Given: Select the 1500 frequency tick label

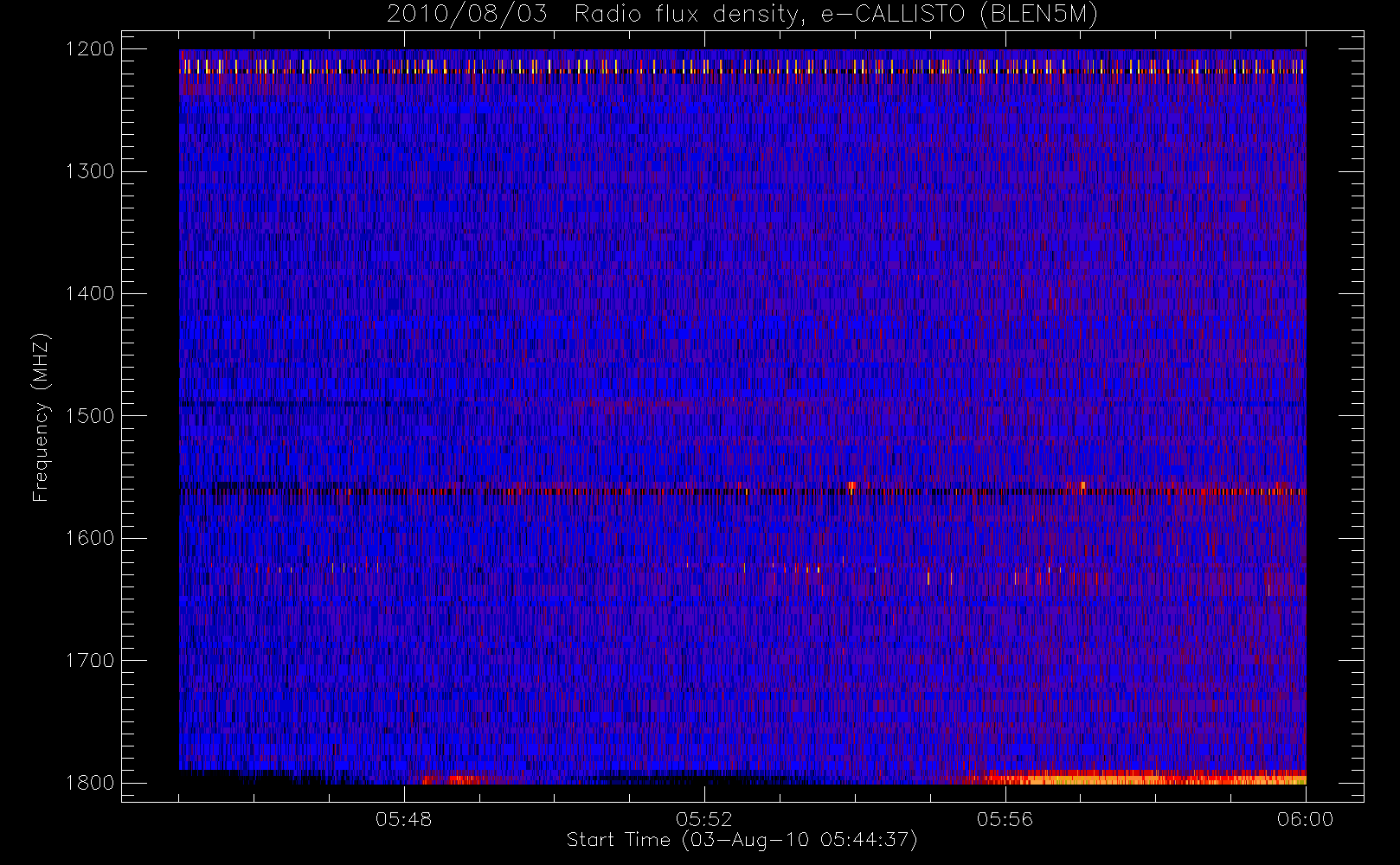Looking at the screenshot, I should pyautogui.click(x=90, y=416).
